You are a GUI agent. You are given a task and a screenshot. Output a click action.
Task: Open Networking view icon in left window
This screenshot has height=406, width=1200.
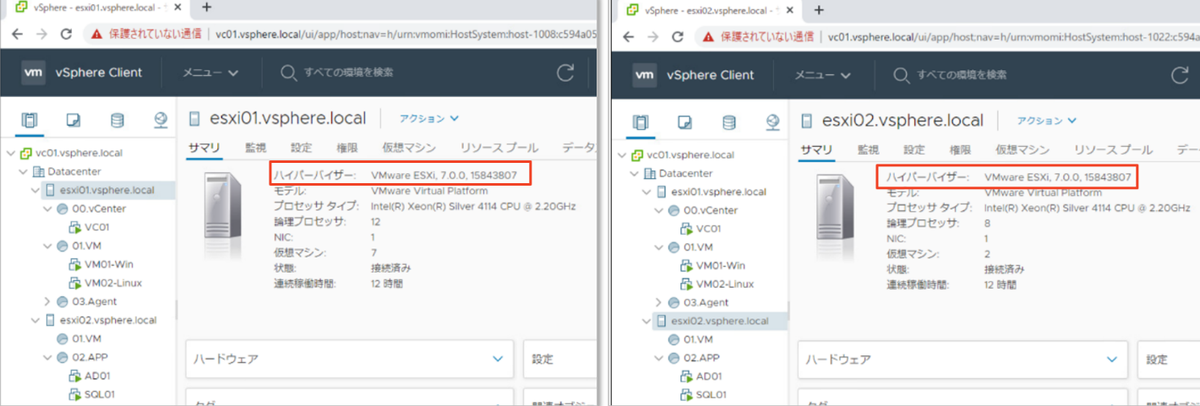[x=161, y=121]
